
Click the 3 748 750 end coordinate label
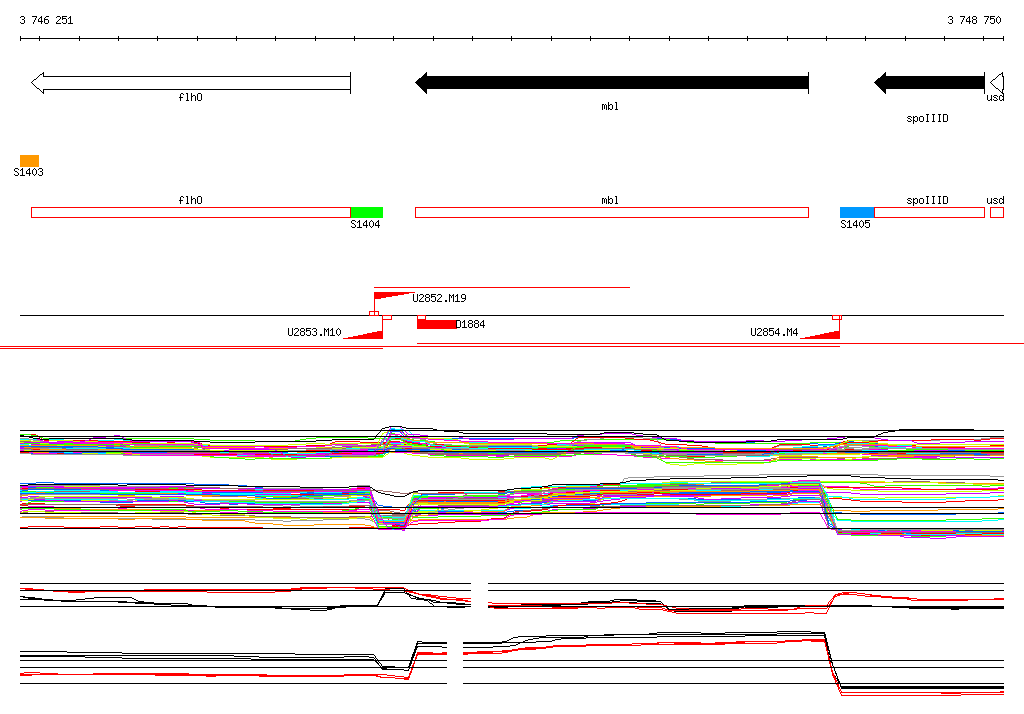click(974, 20)
